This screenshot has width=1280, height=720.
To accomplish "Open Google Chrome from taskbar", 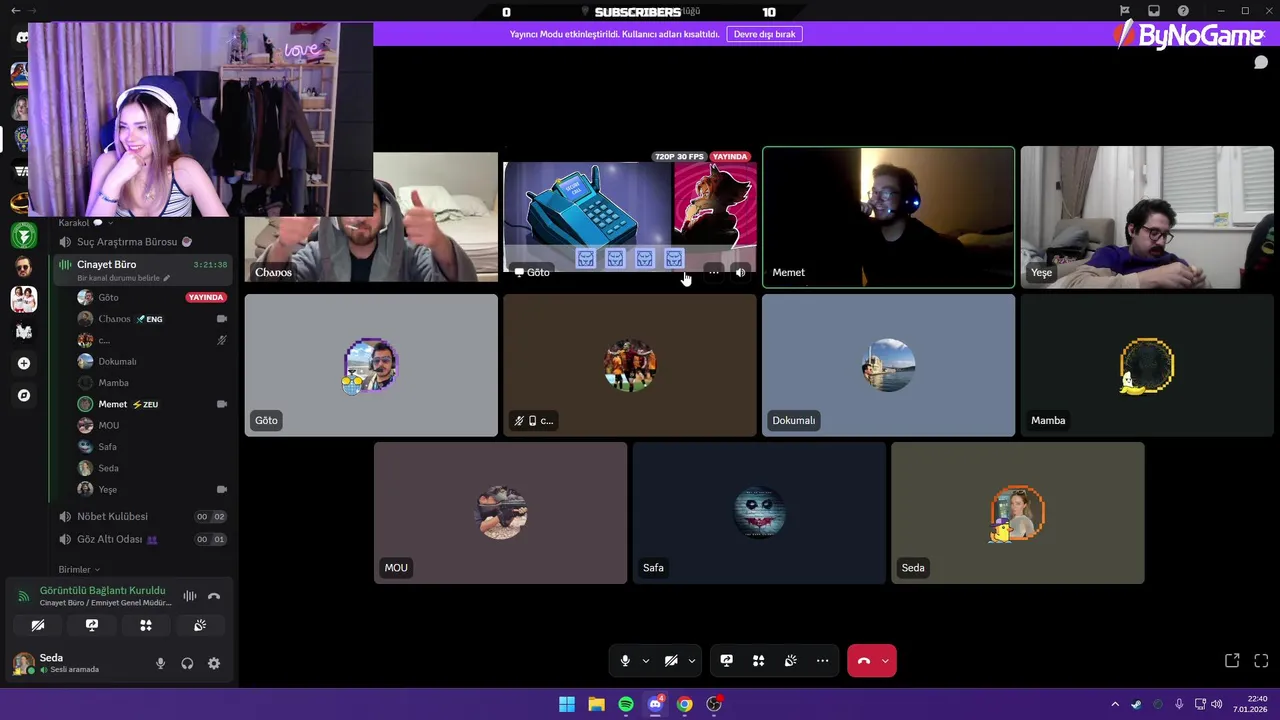I will point(685,704).
